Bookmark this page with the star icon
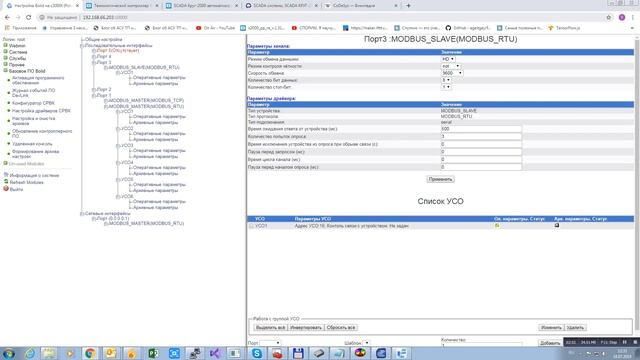Viewport: 640px width, 360px height. (609, 18)
